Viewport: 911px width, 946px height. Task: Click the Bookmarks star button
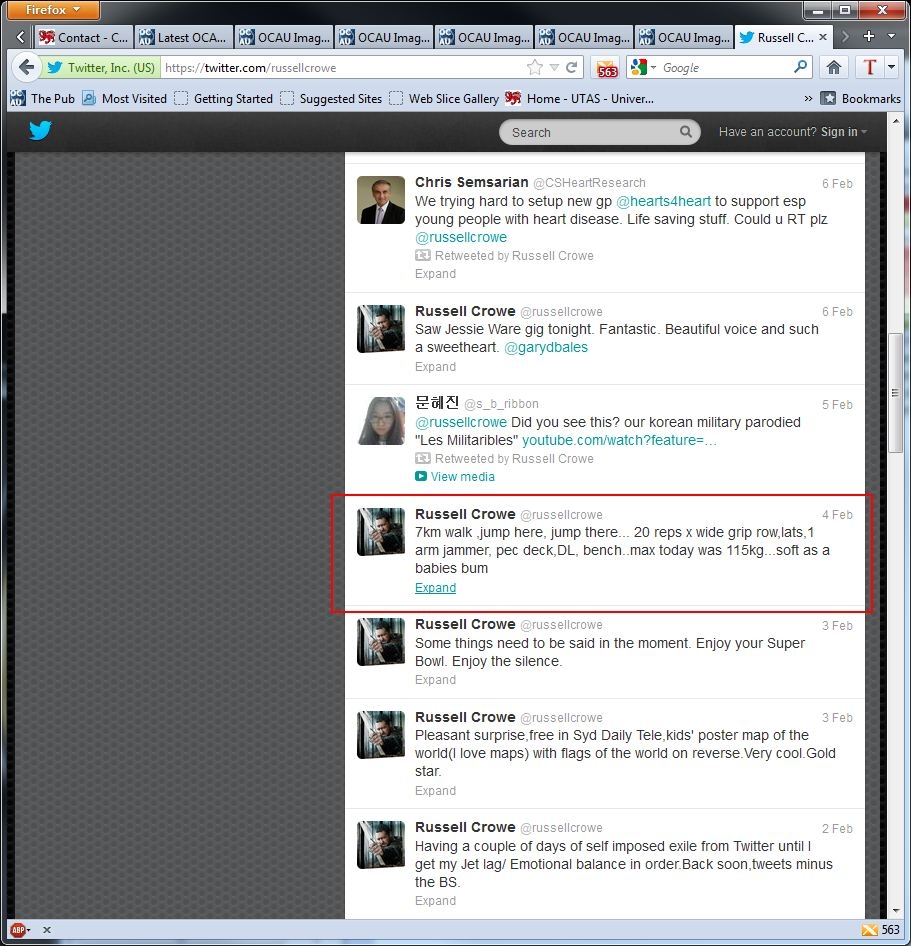tap(861, 98)
